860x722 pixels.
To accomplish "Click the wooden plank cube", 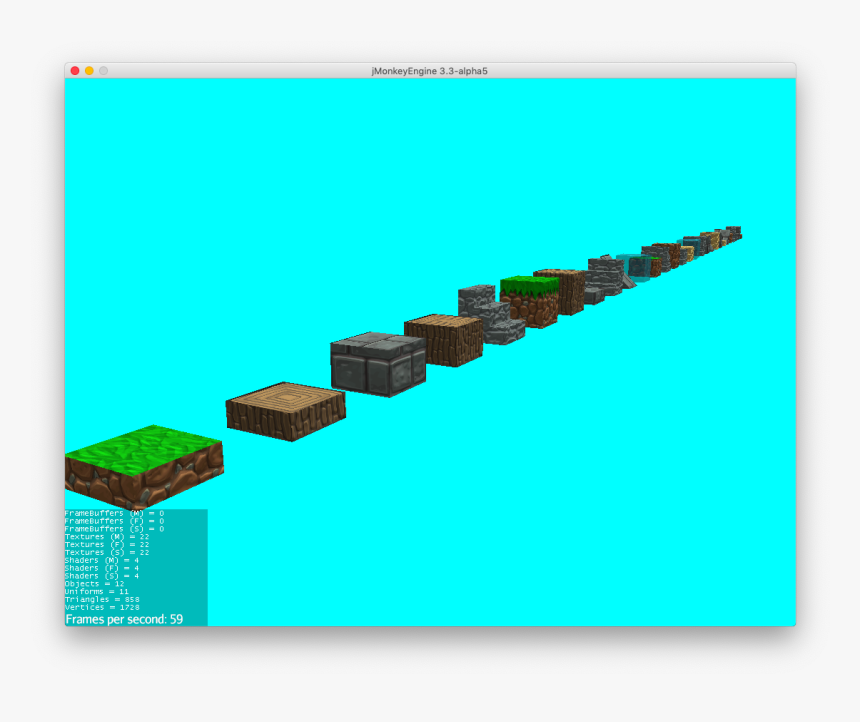I will coord(444,340).
